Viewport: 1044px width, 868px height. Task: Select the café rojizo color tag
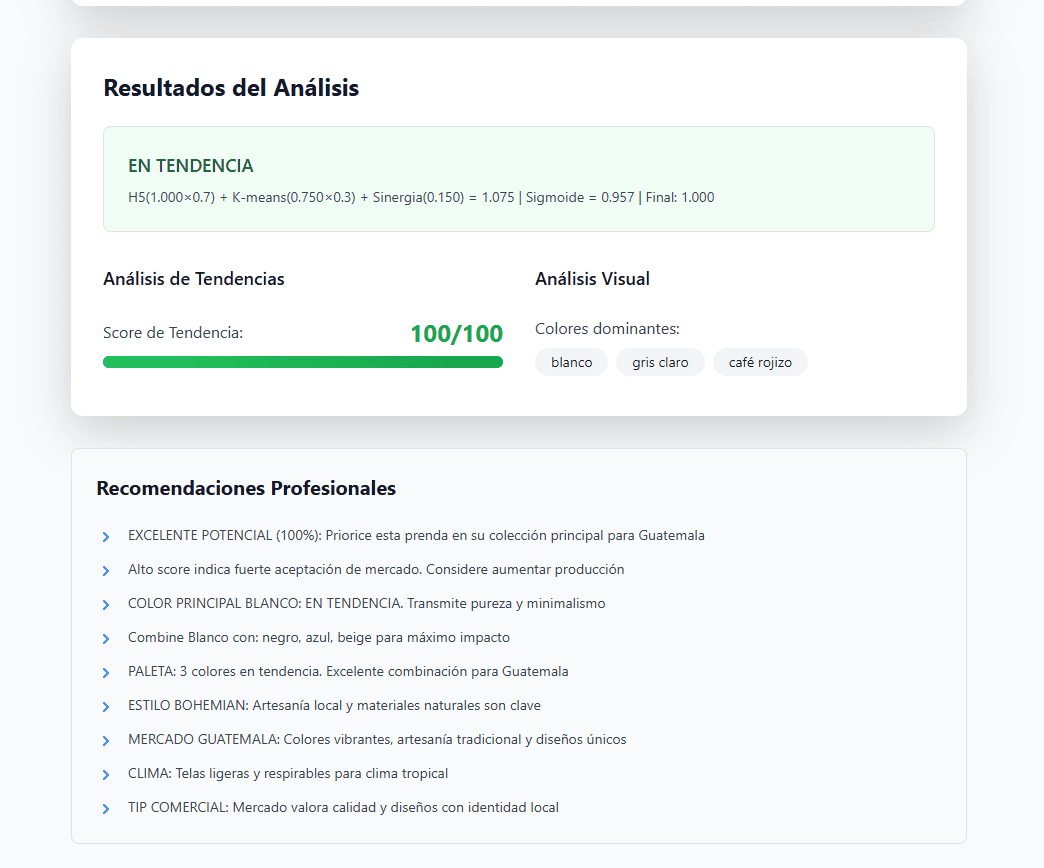point(760,362)
